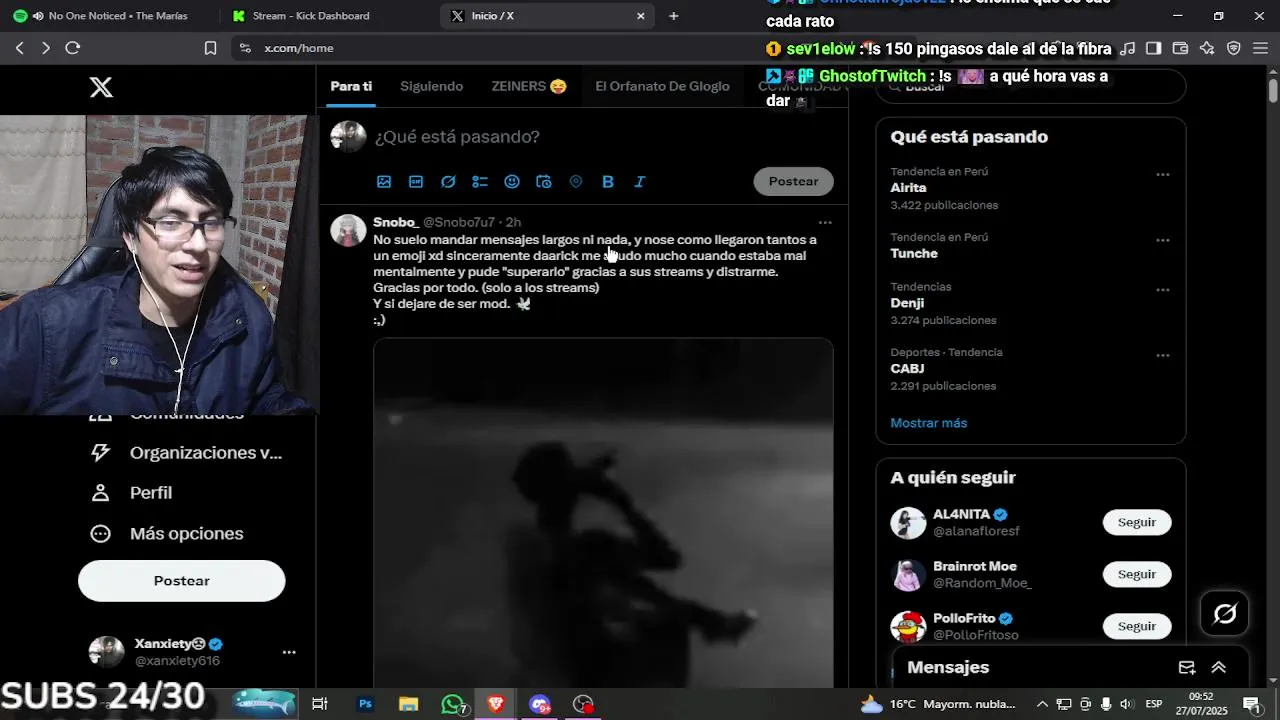Click the white Postear sidebar button
Image resolution: width=1280 pixels, height=720 pixels.
[x=181, y=581]
